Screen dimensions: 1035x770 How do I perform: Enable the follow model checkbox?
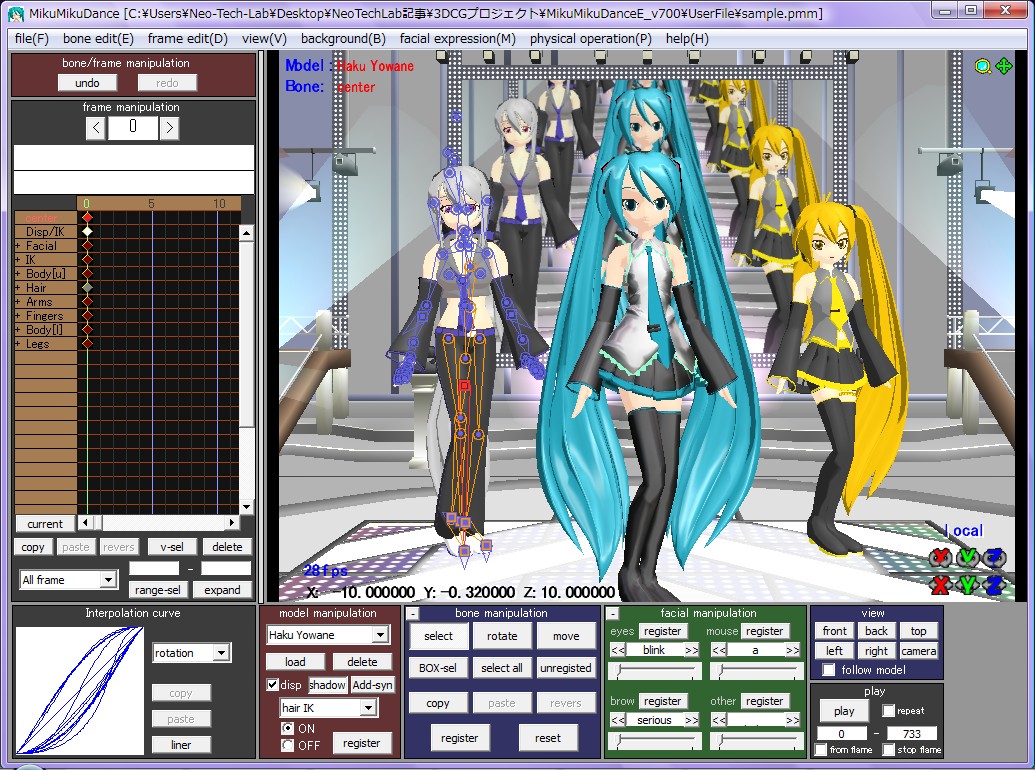(x=828, y=670)
